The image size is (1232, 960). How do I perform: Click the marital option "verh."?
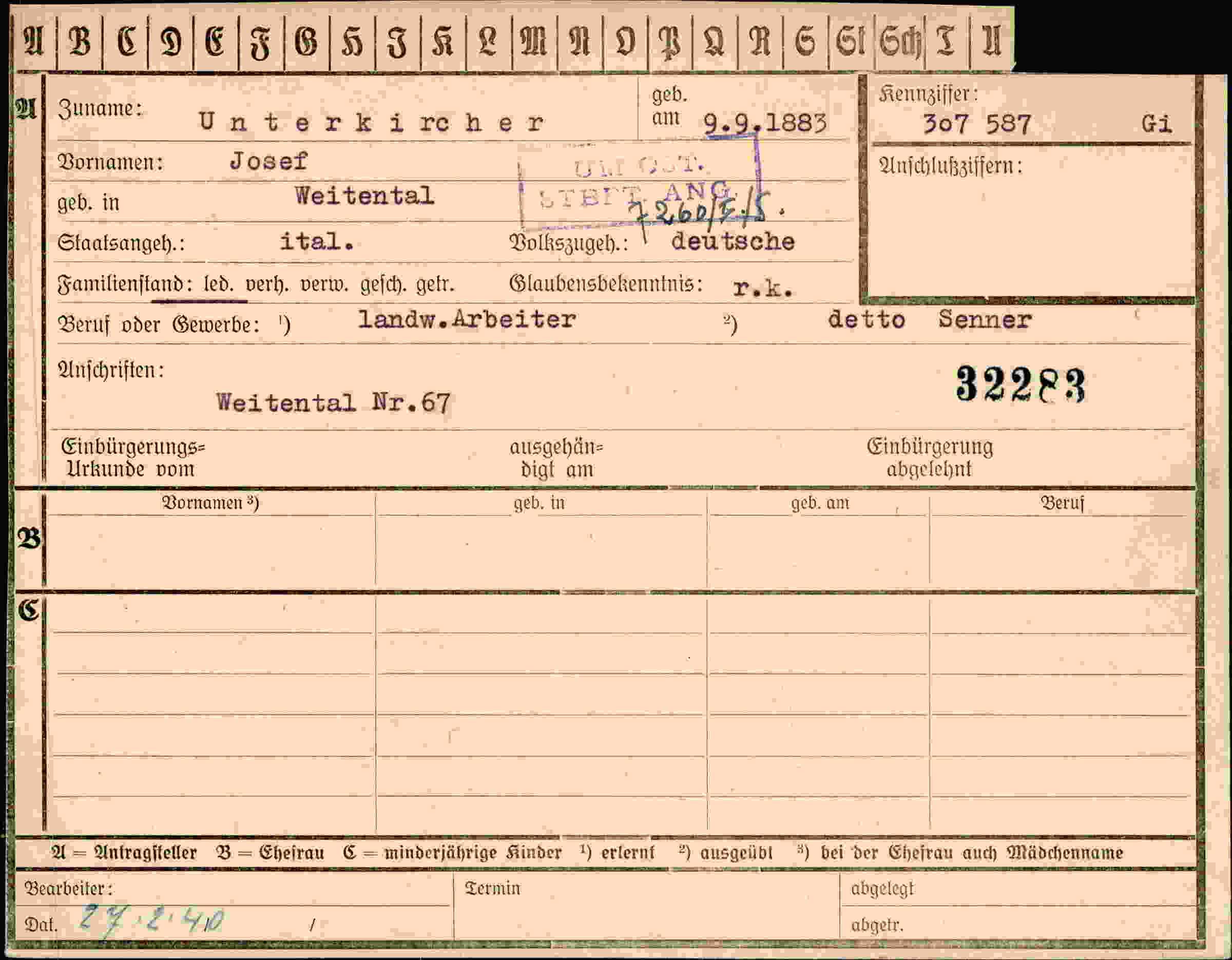coord(267,284)
